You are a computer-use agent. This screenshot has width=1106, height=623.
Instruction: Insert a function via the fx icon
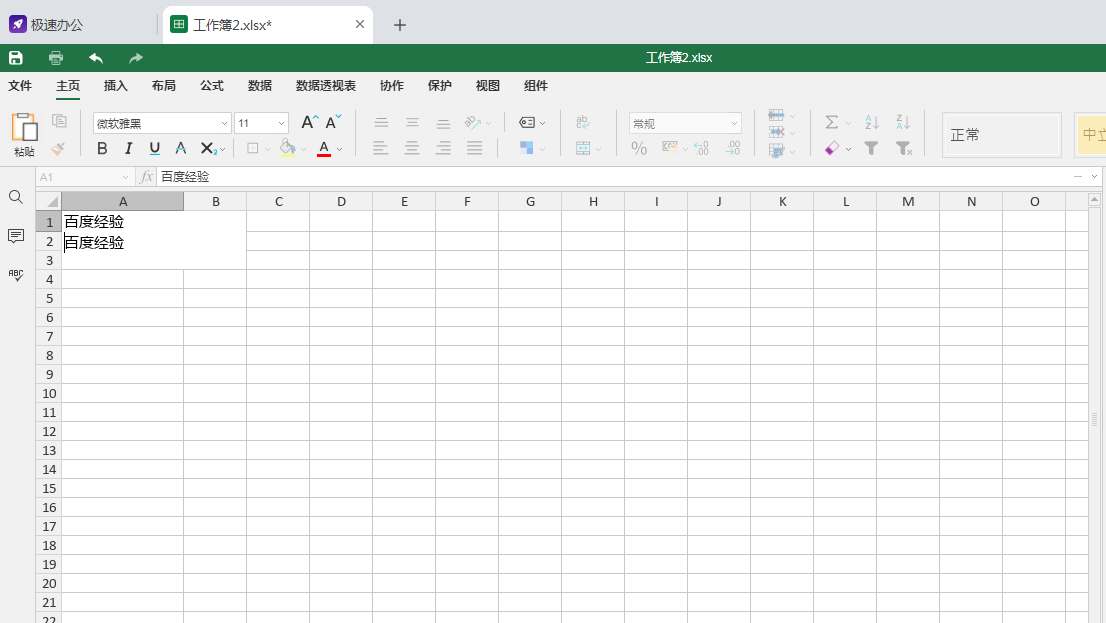[x=146, y=176]
